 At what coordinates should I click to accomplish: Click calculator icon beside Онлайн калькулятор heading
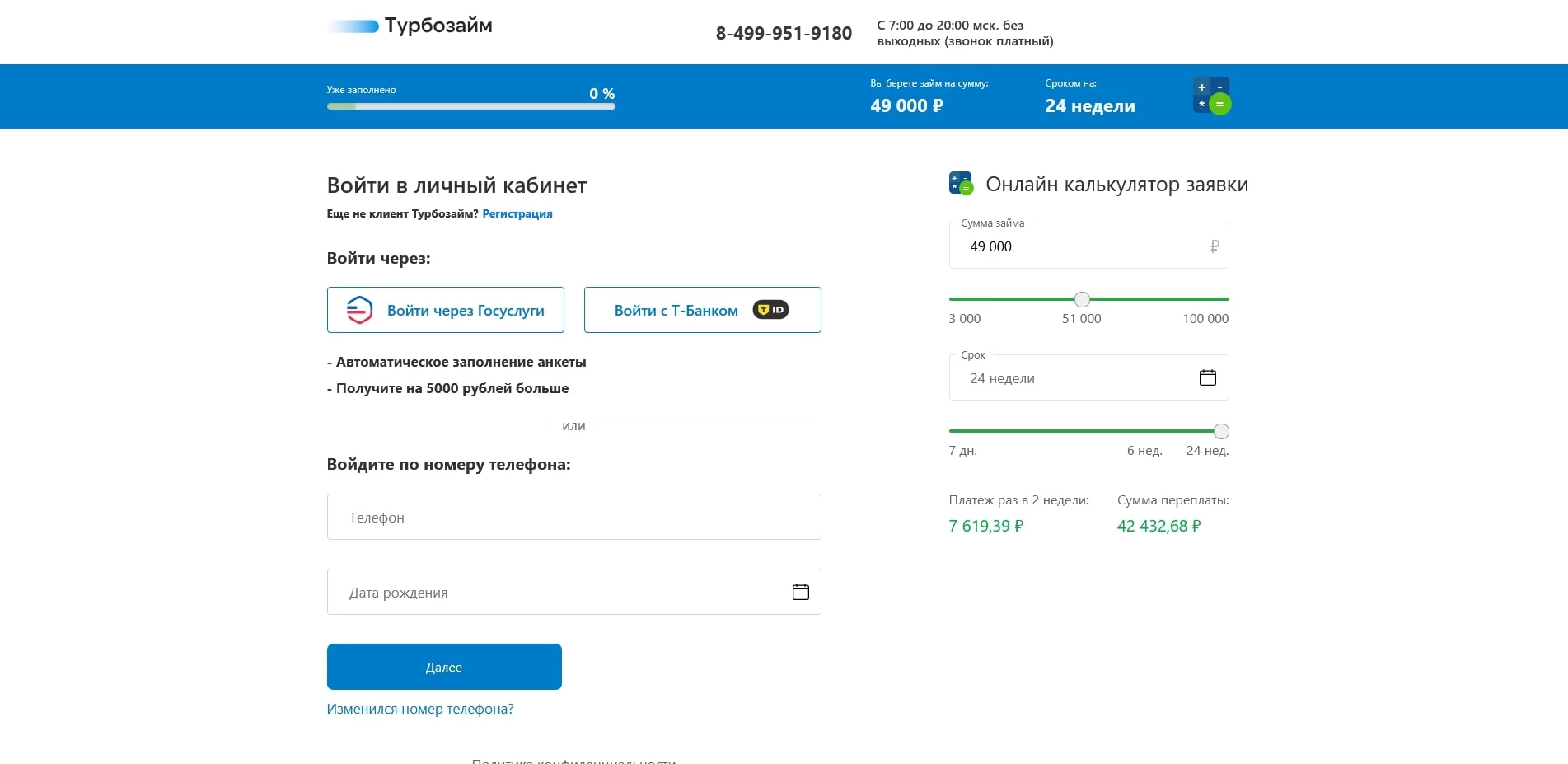pyautogui.click(x=961, y=183)
